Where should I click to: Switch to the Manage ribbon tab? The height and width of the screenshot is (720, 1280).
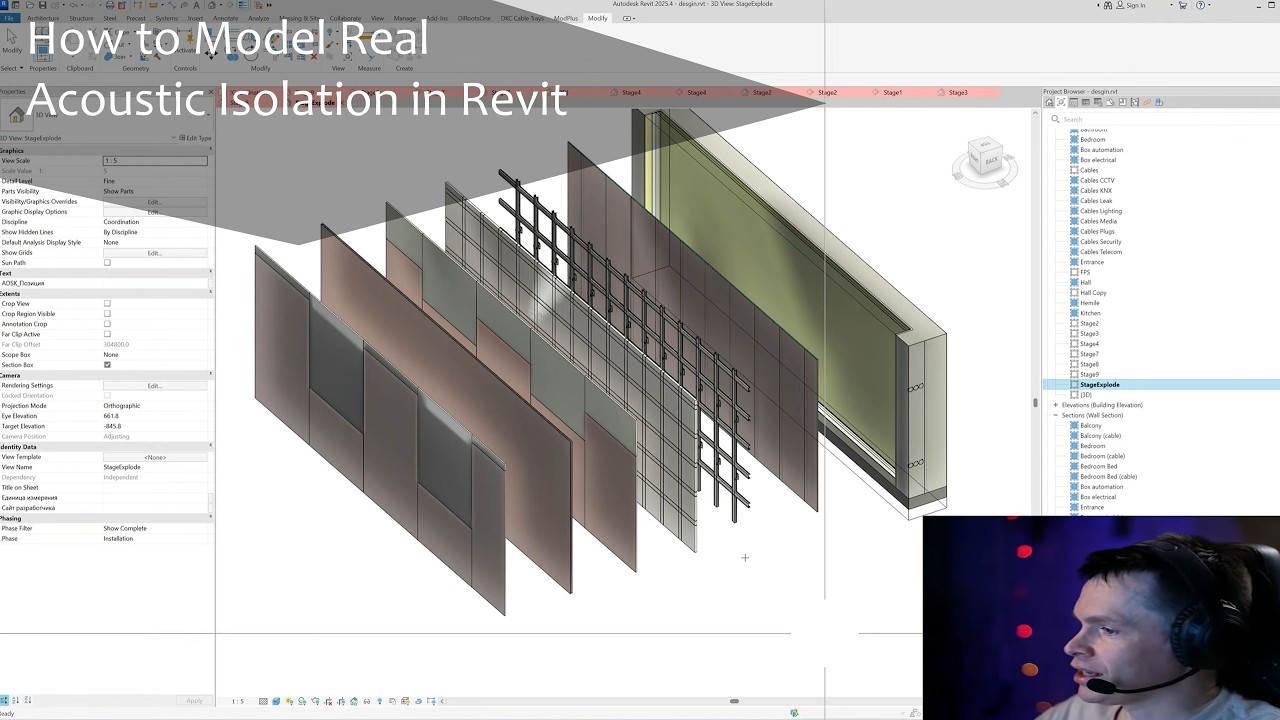click(405, 18)
